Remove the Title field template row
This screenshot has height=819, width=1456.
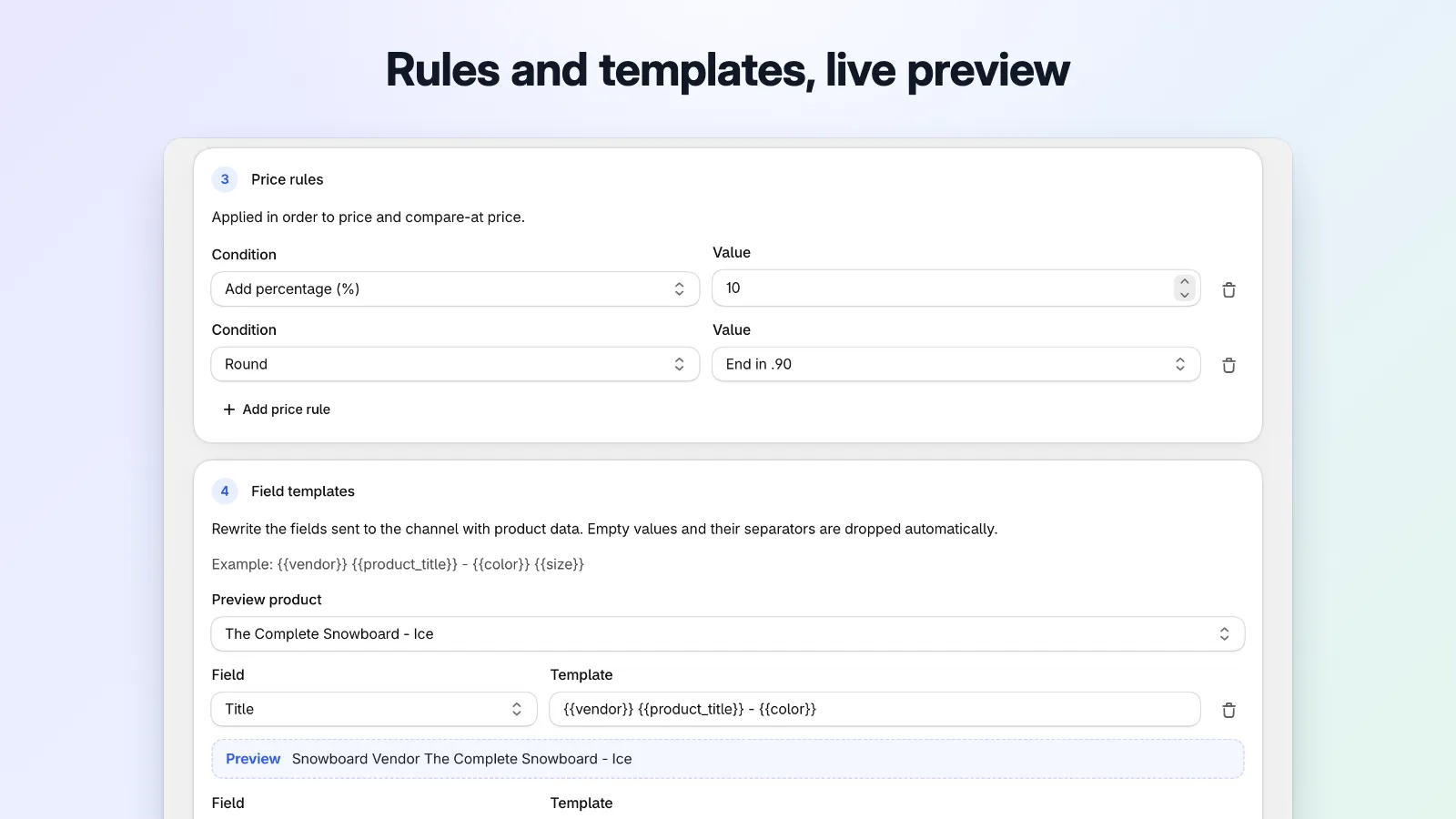(x=1228, y=710)
